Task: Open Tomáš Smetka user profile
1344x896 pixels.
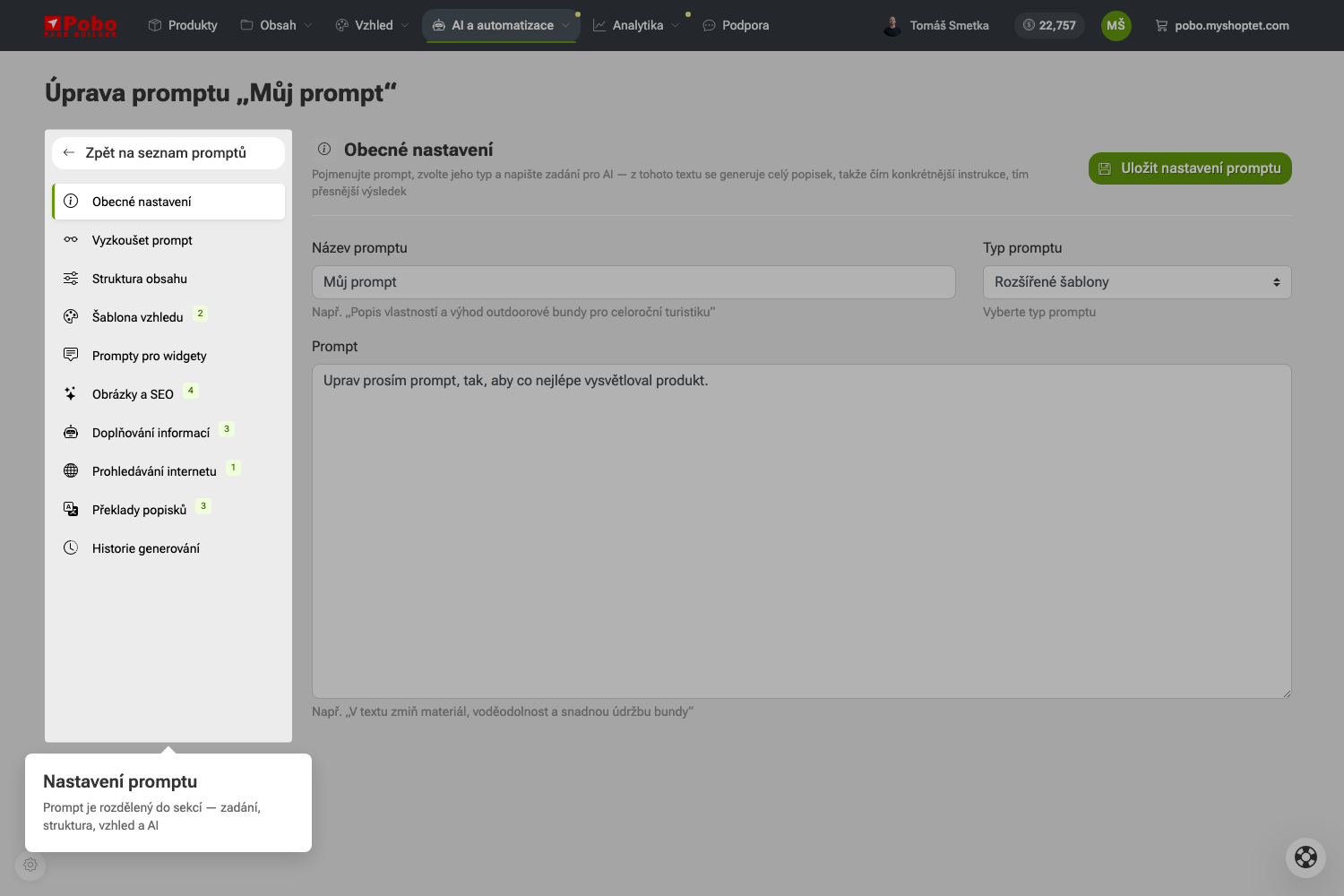Action: pyautogui.click(x=936, y=25)
